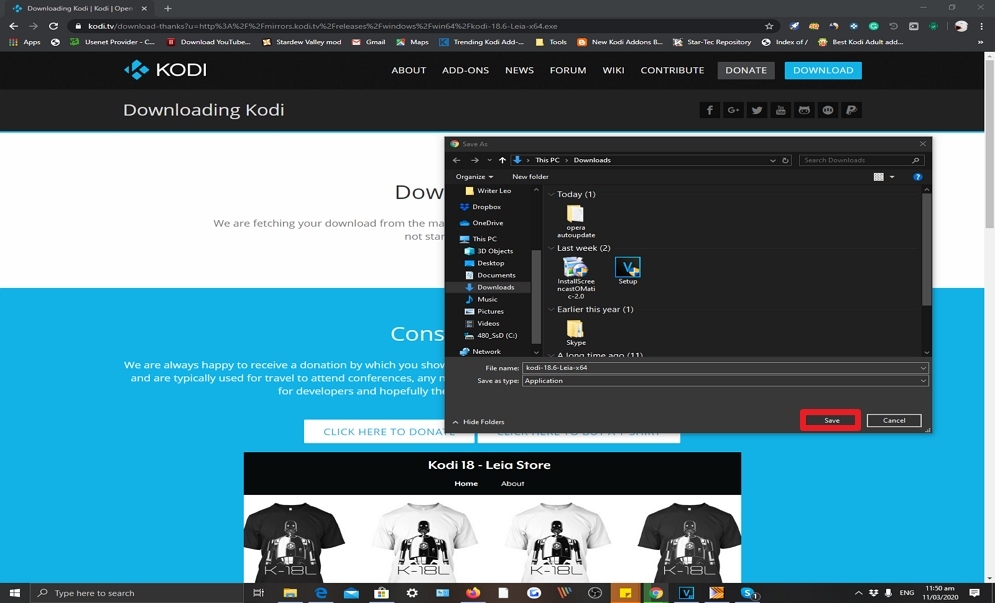Open Windows Start menu

(14, 593)
